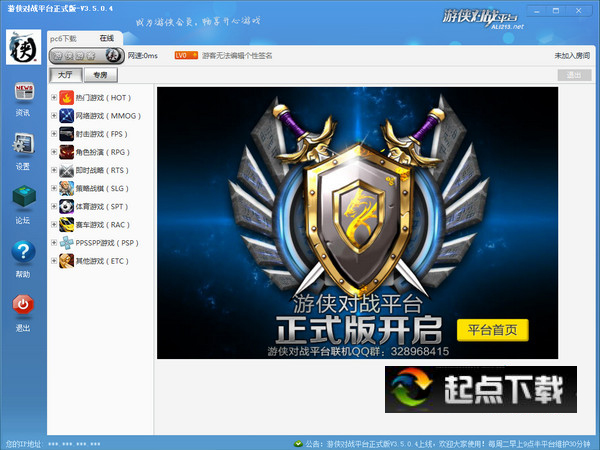The image size is (600, 450).
Task: Click the 游侠对战平台 ALI213.net logo
Action: point(483,18)
